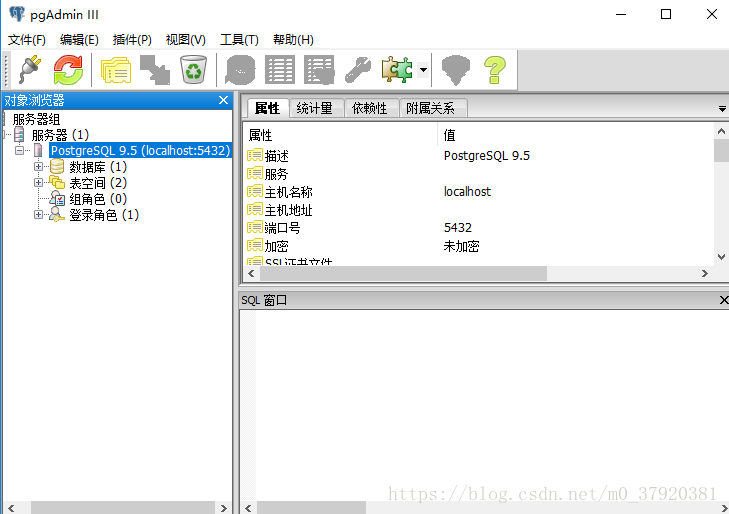Click the property icon beside 端口号
The height and width of the screenshot is (514, 729).
coord(255,228)
